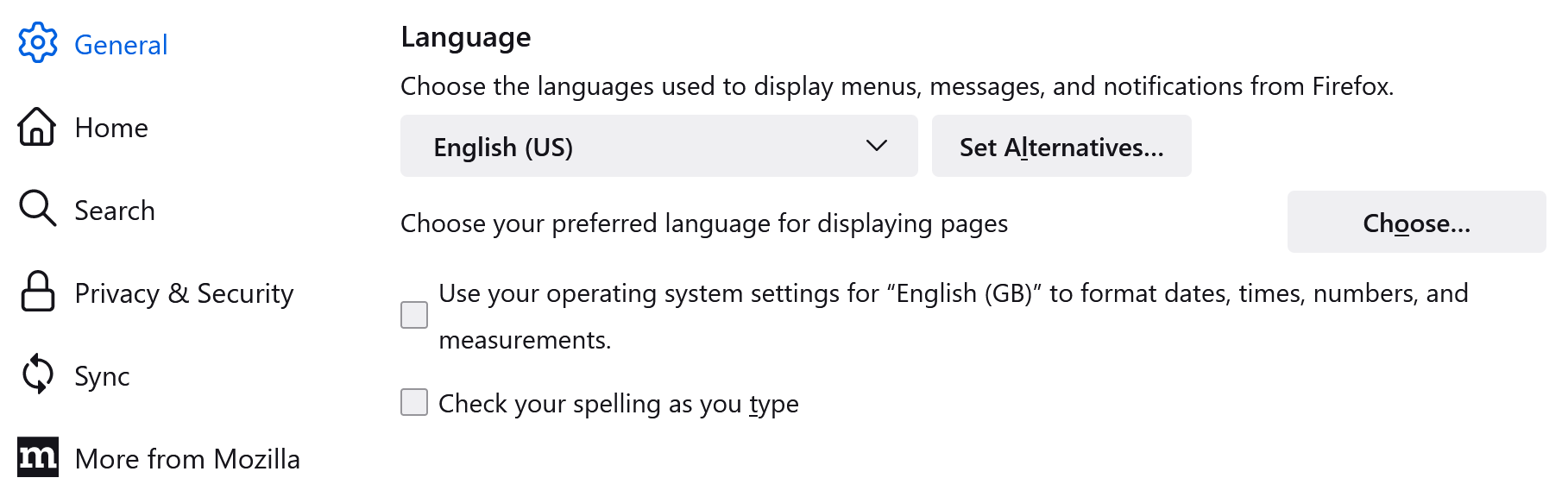Enable the operating system settings format checkbox
The width and height of the screenshot is (1568, 503).
[x=414, y=315]
